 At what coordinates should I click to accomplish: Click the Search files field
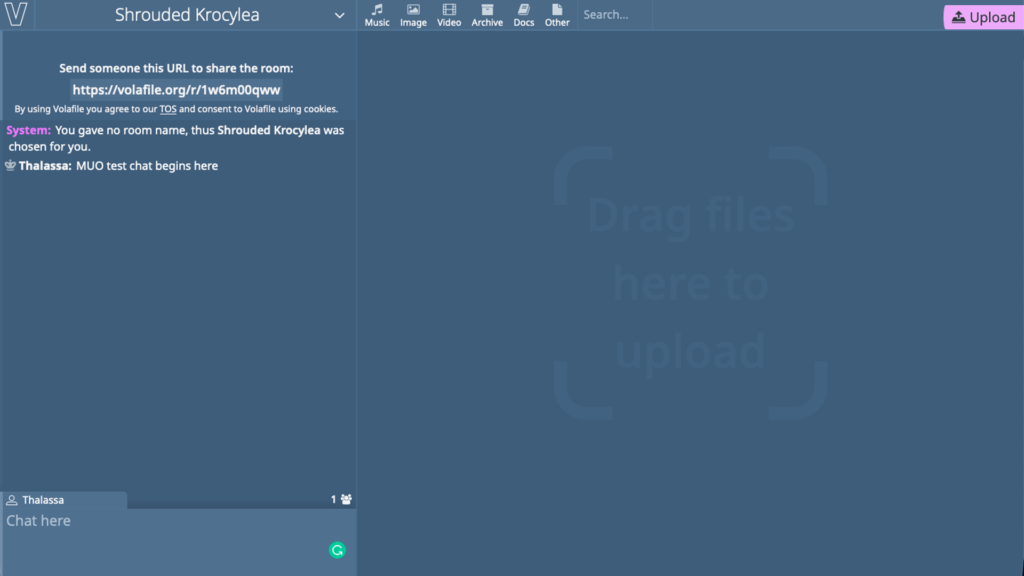coord(615,14)
